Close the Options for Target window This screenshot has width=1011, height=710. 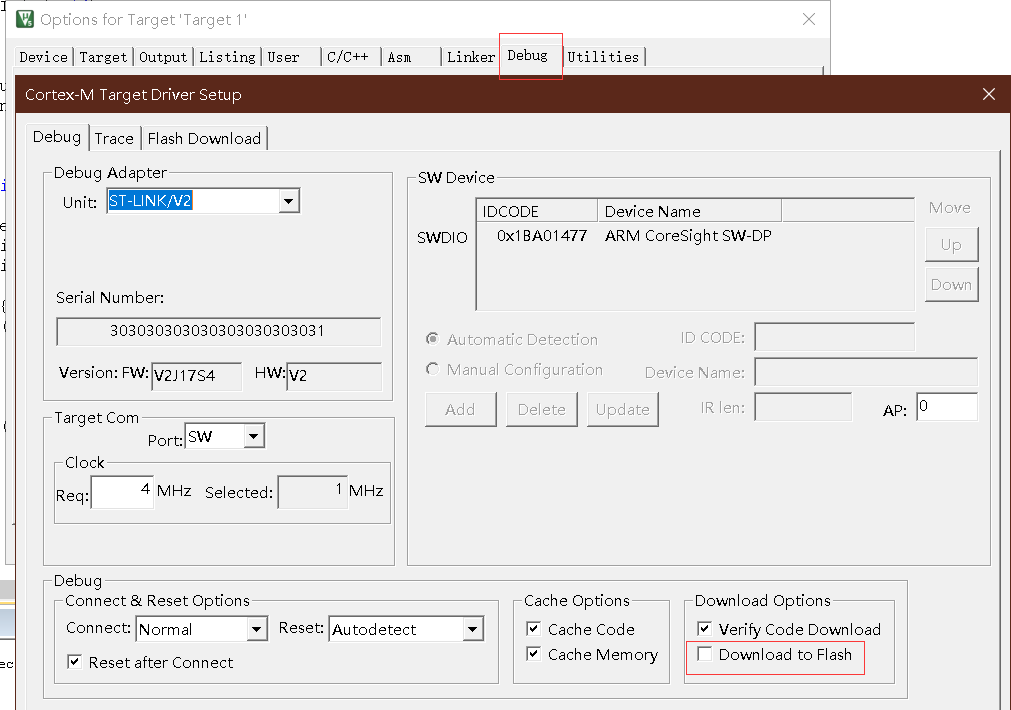pos(809,19)
